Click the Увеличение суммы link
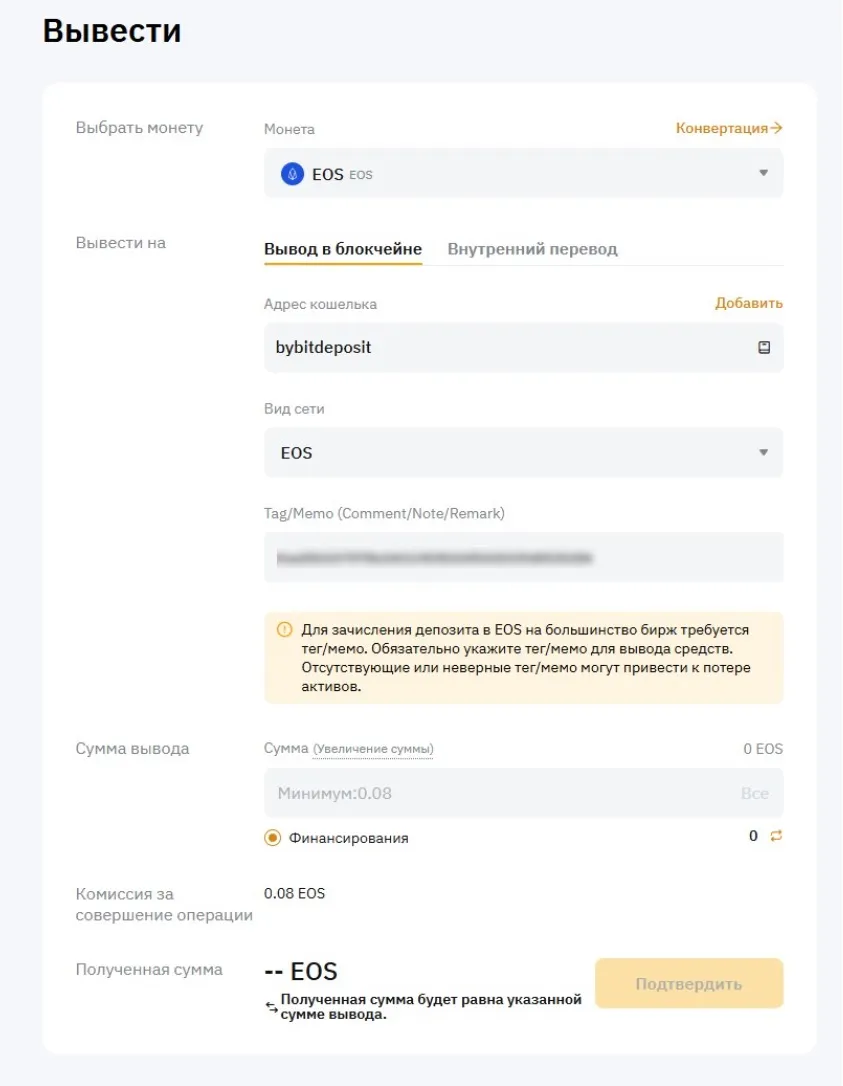 click(x=373, y=749)
